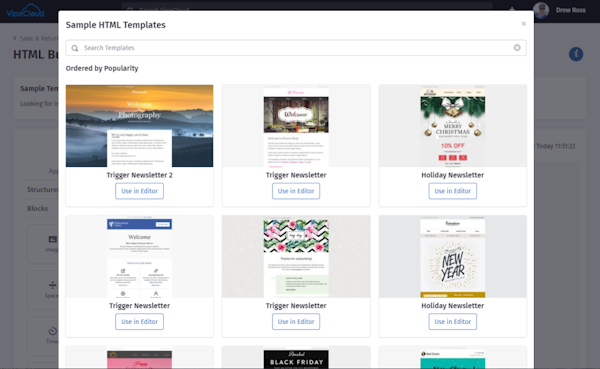Click the plus icon in the top bar
The width and height of the screenshot is (600, 369).
(512, 9)
